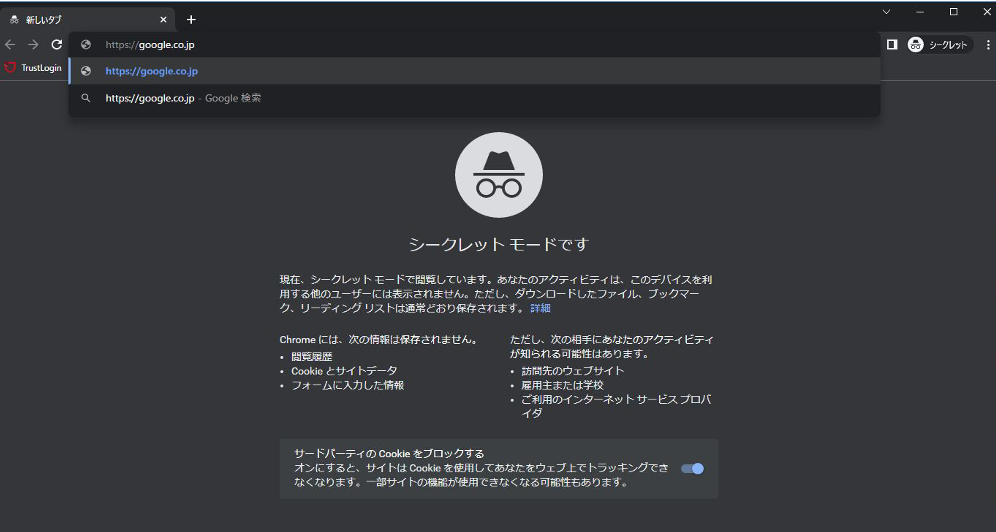Choose the Google 検索 search suggestion

[474, 98]
